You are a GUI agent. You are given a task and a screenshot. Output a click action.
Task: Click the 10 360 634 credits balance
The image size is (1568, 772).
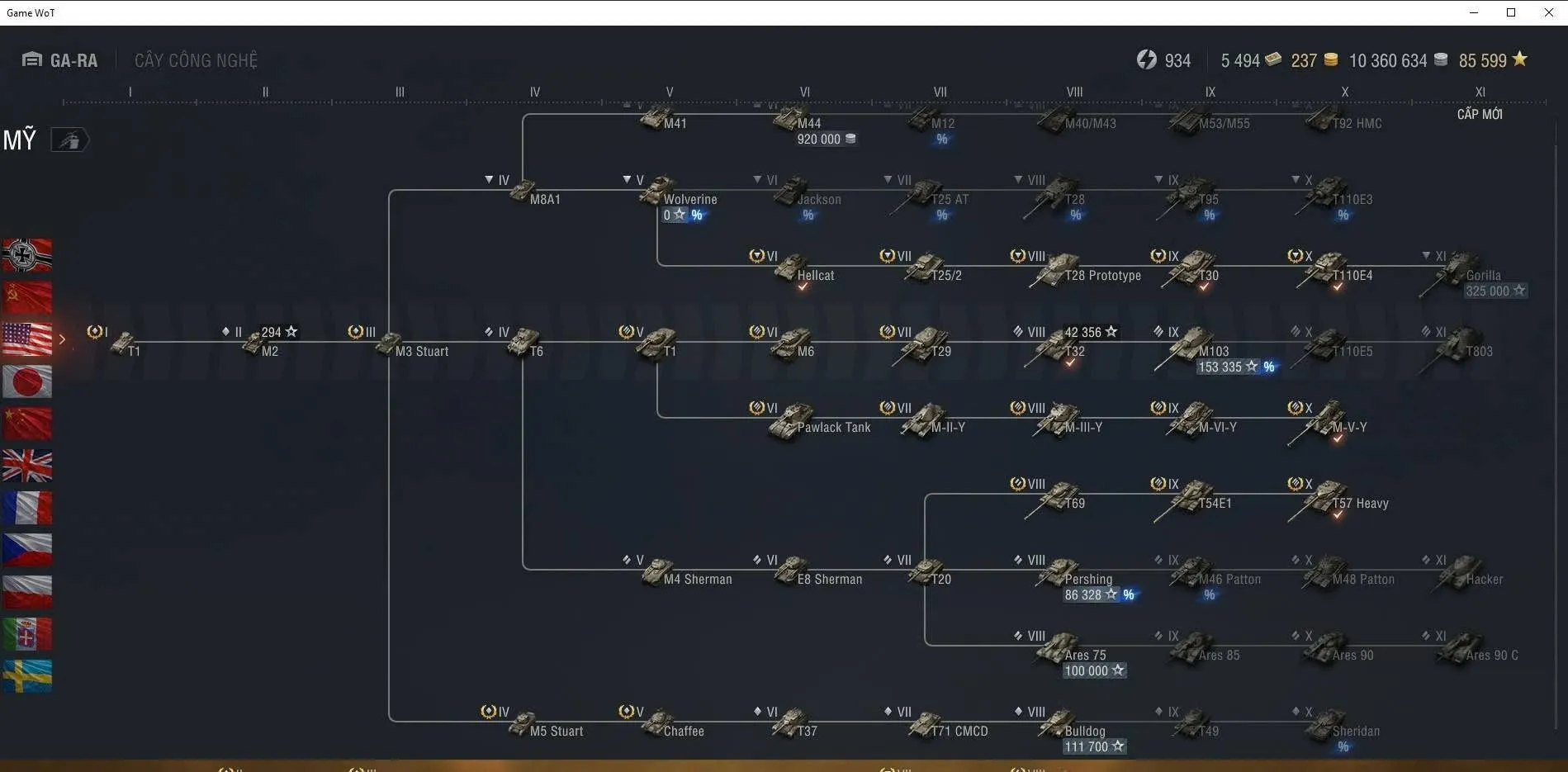tap(1398, 60)
